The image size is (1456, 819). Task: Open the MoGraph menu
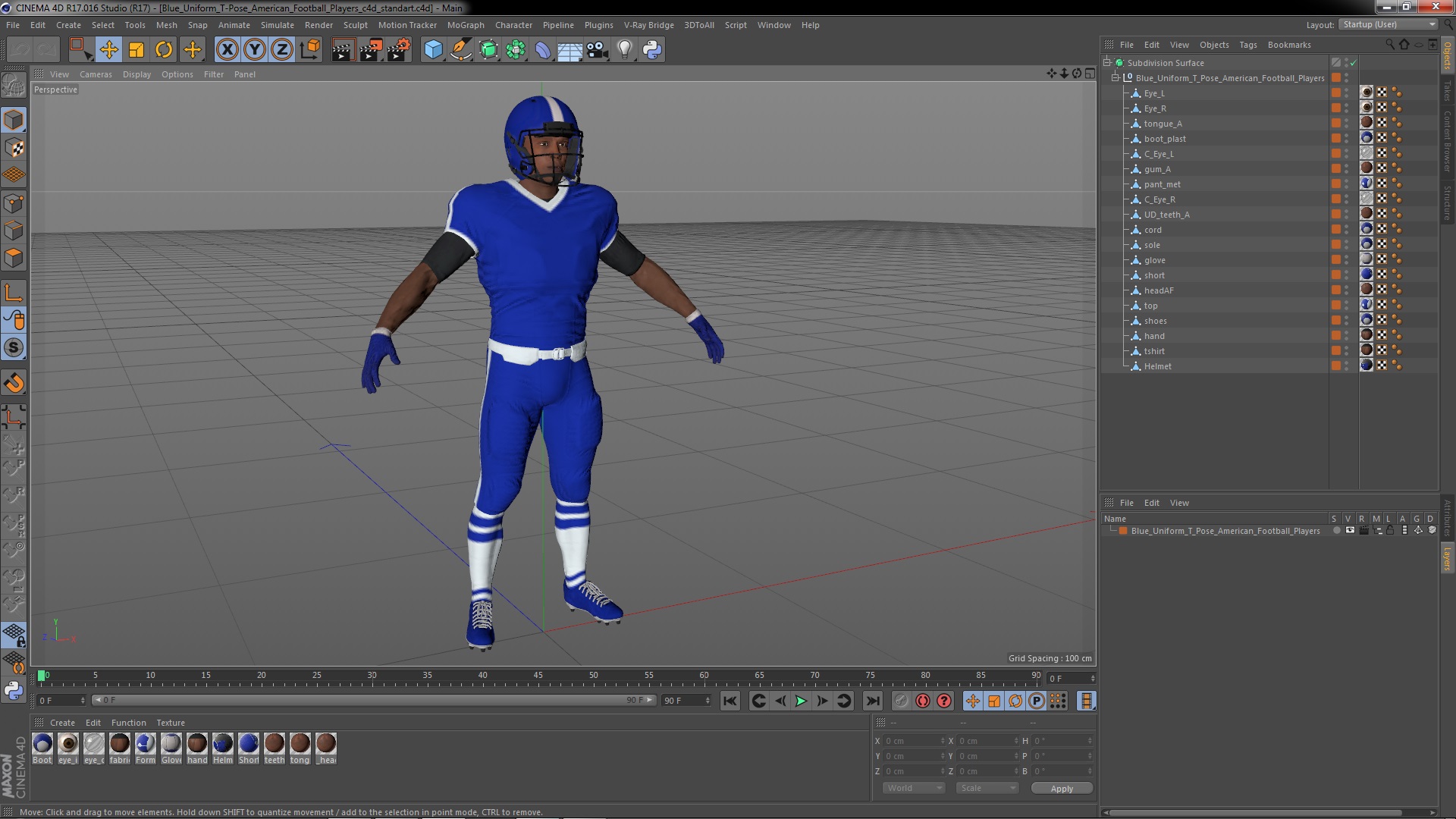coord(466,25)
